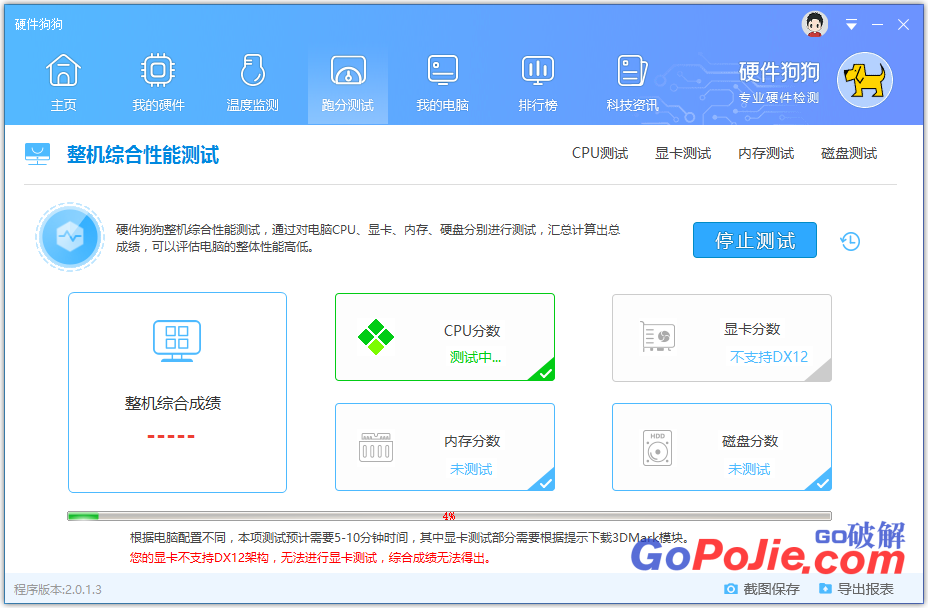Open the title bar dropdown menu arrow
The image size is (928, 608).
(x=851, y=24)
